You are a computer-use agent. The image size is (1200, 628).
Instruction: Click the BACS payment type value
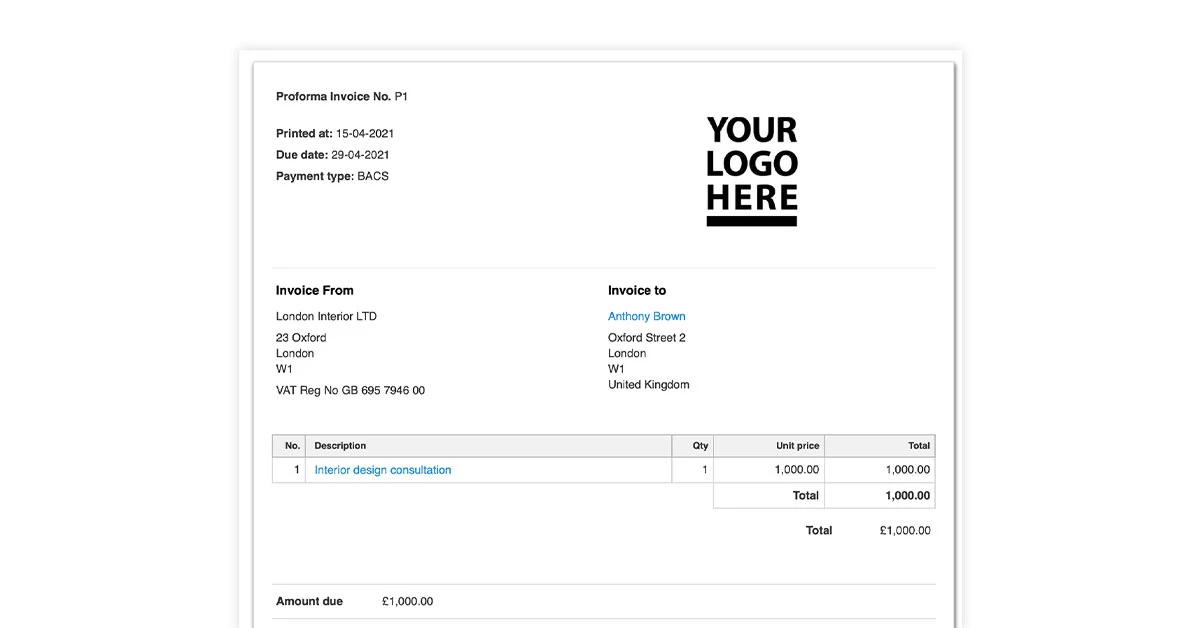374,175
